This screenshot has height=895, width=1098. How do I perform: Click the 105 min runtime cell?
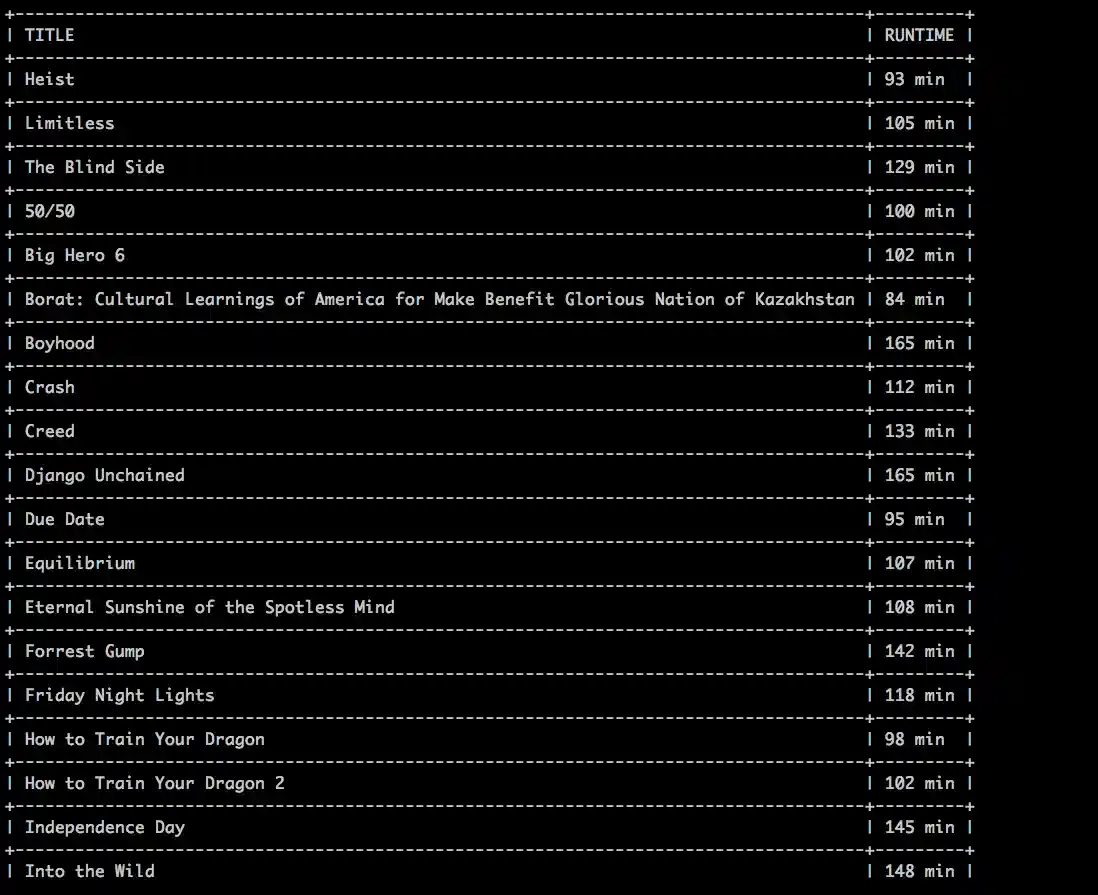(x=919, y=123)
